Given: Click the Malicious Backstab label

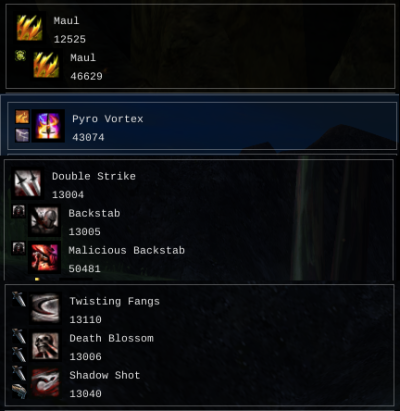Looking at the screenshot, I should click(127, 250).
